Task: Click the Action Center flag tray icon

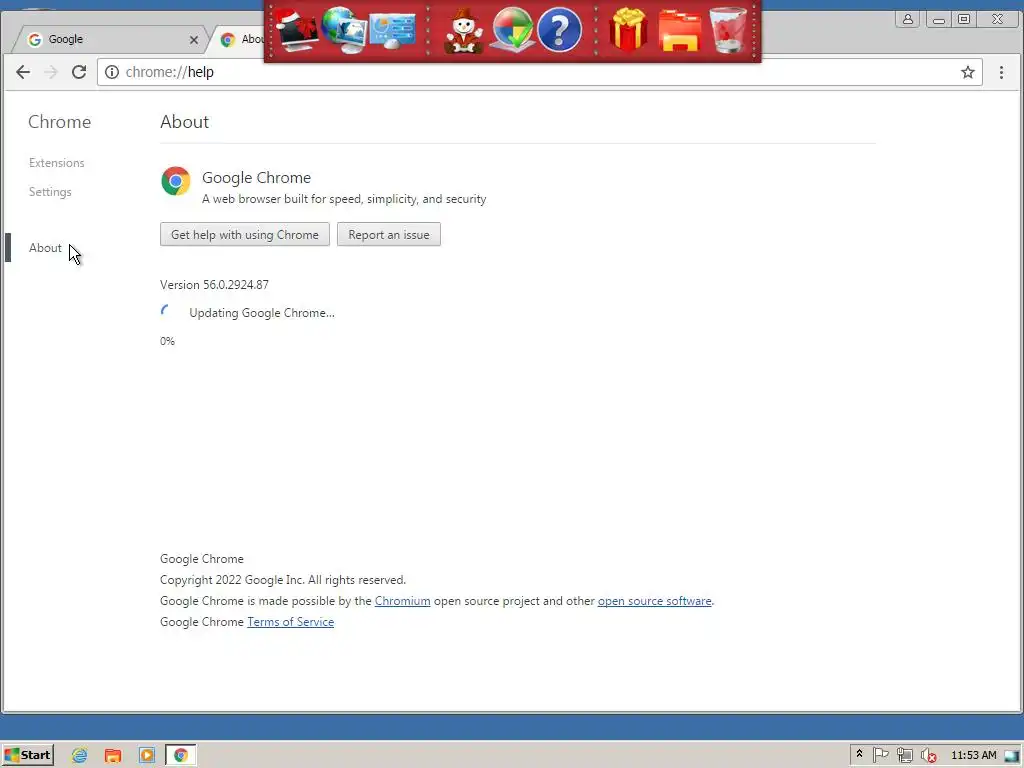Action: pos(880,755)
